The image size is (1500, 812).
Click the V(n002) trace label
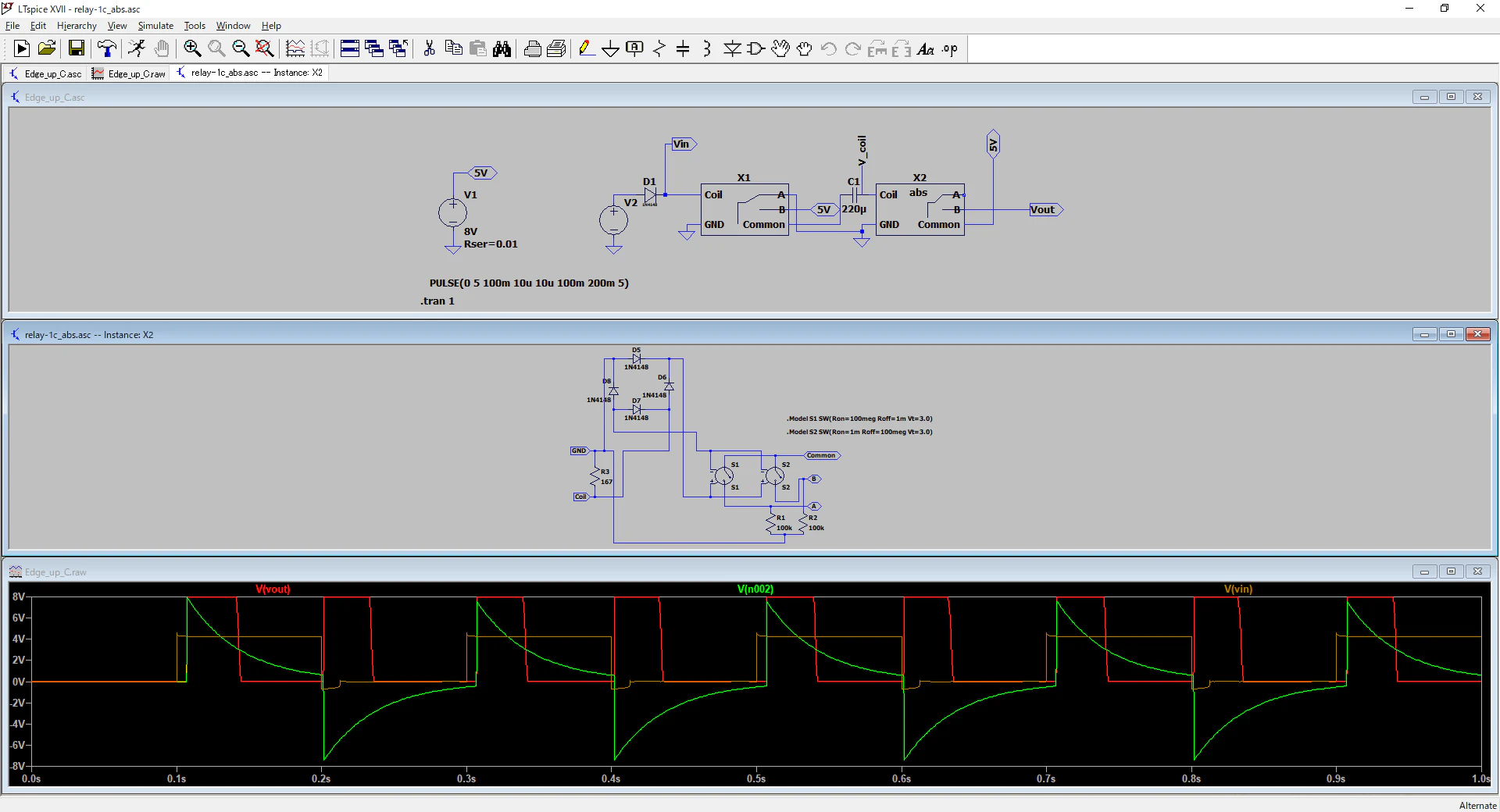pos(755,589)
